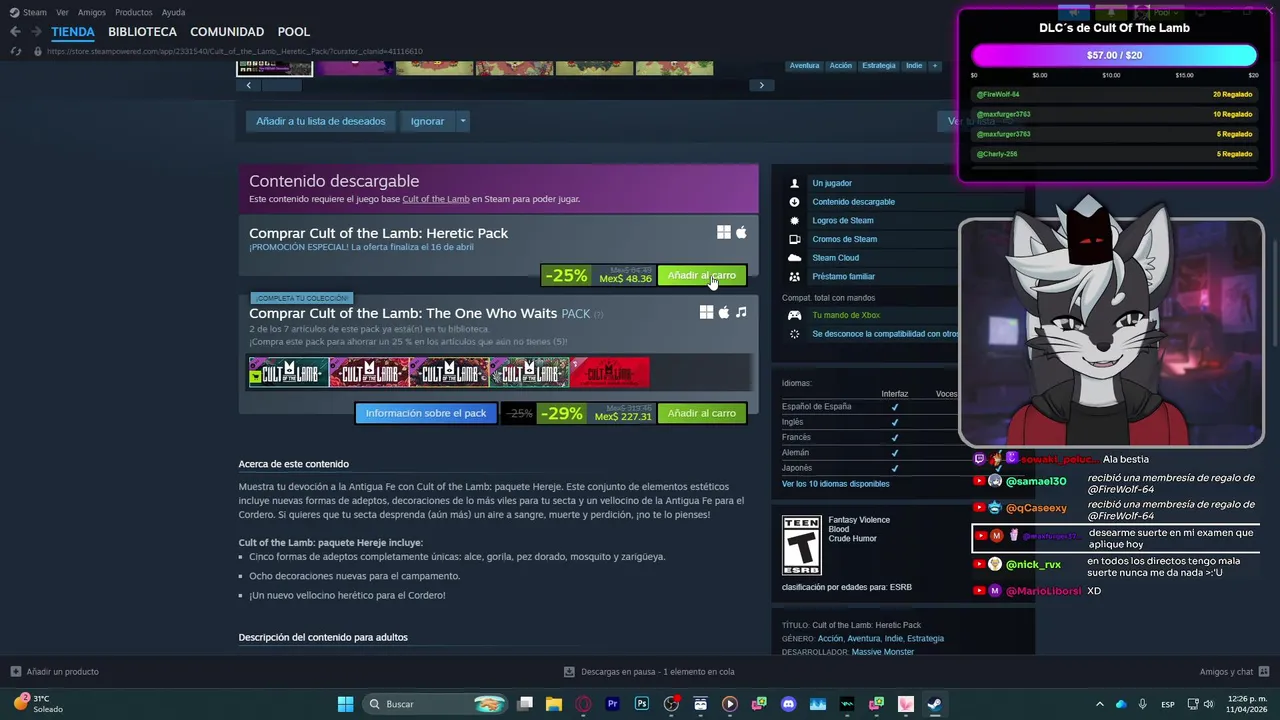Open the Steam menu
1280x720 pixels.
click(x=29, y=12)
